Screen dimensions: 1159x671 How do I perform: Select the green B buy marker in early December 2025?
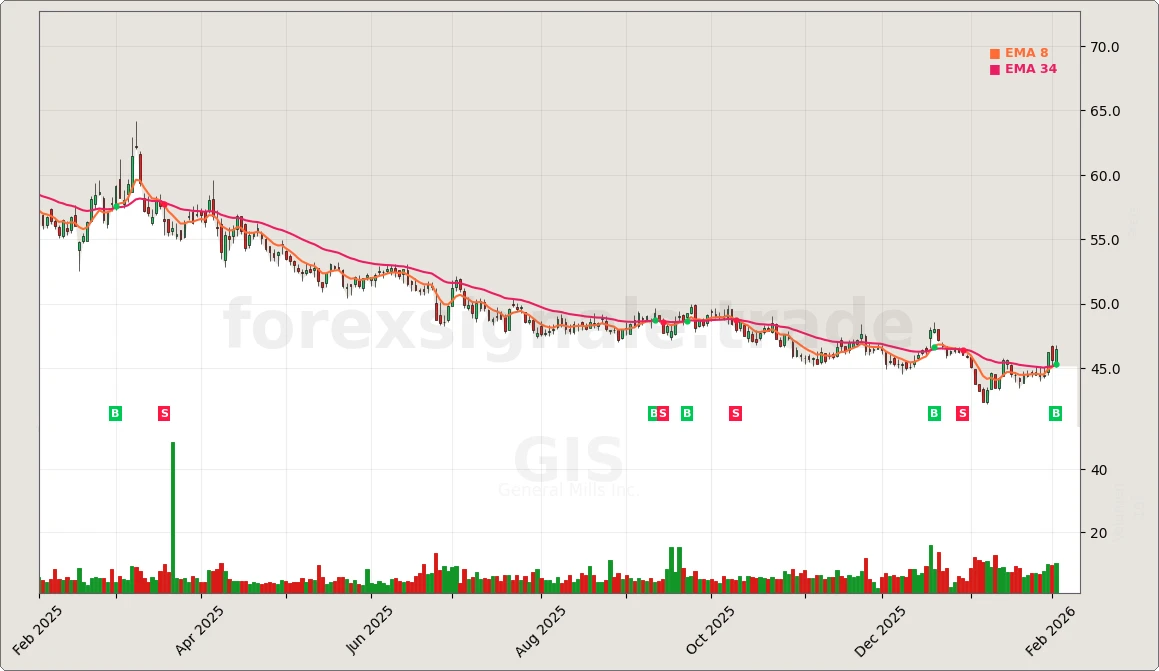(932, 413)
